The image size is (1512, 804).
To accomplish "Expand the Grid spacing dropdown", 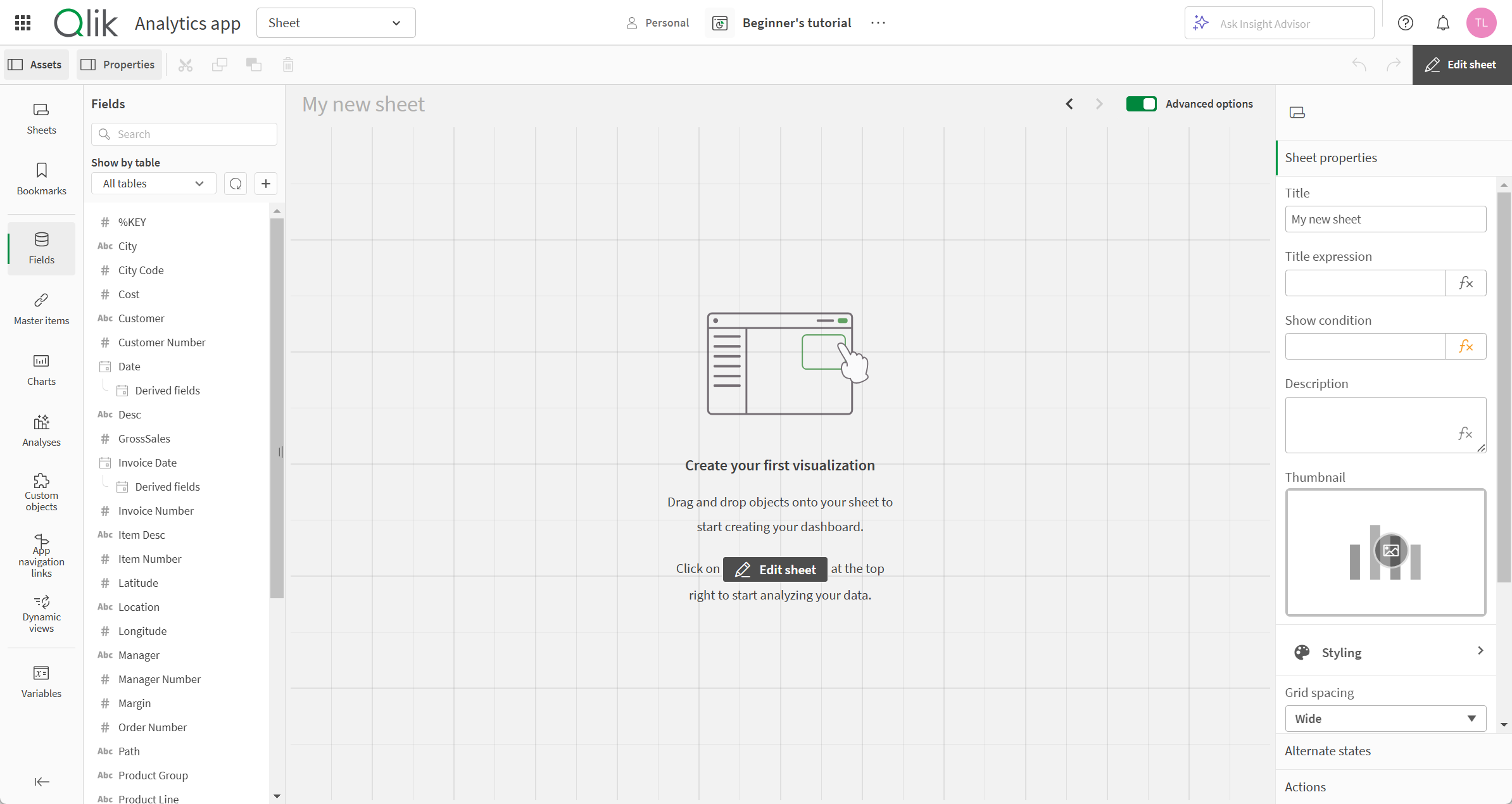I will click(1385, 718).
